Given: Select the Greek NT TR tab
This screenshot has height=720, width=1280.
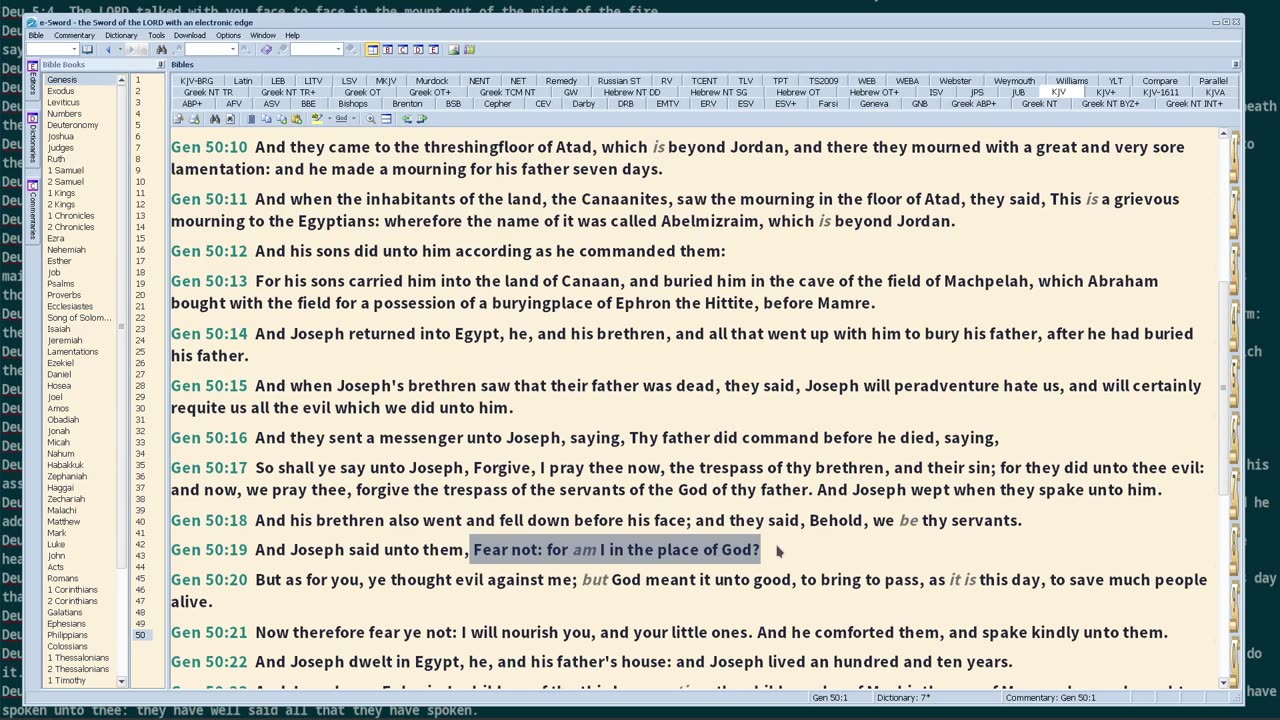Looking at the screenshot, I should click(x=208, y=92).
